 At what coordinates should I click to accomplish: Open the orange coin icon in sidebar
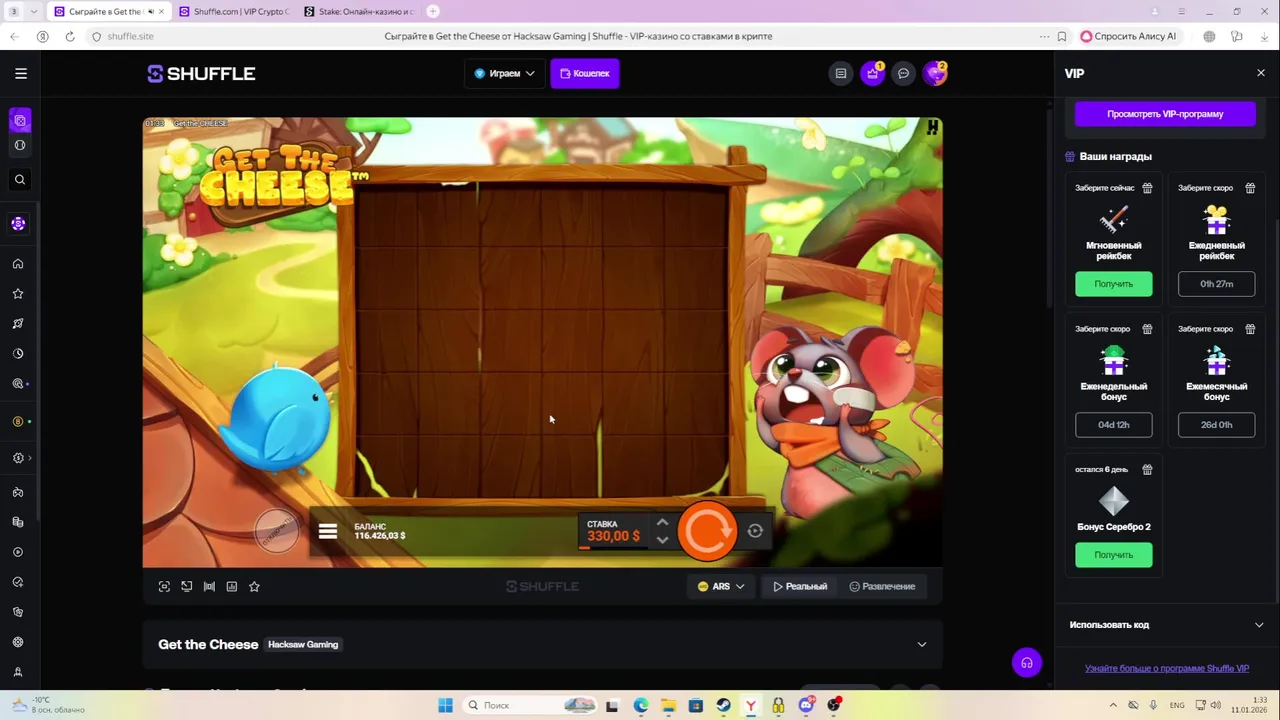[x=18, y=422]
